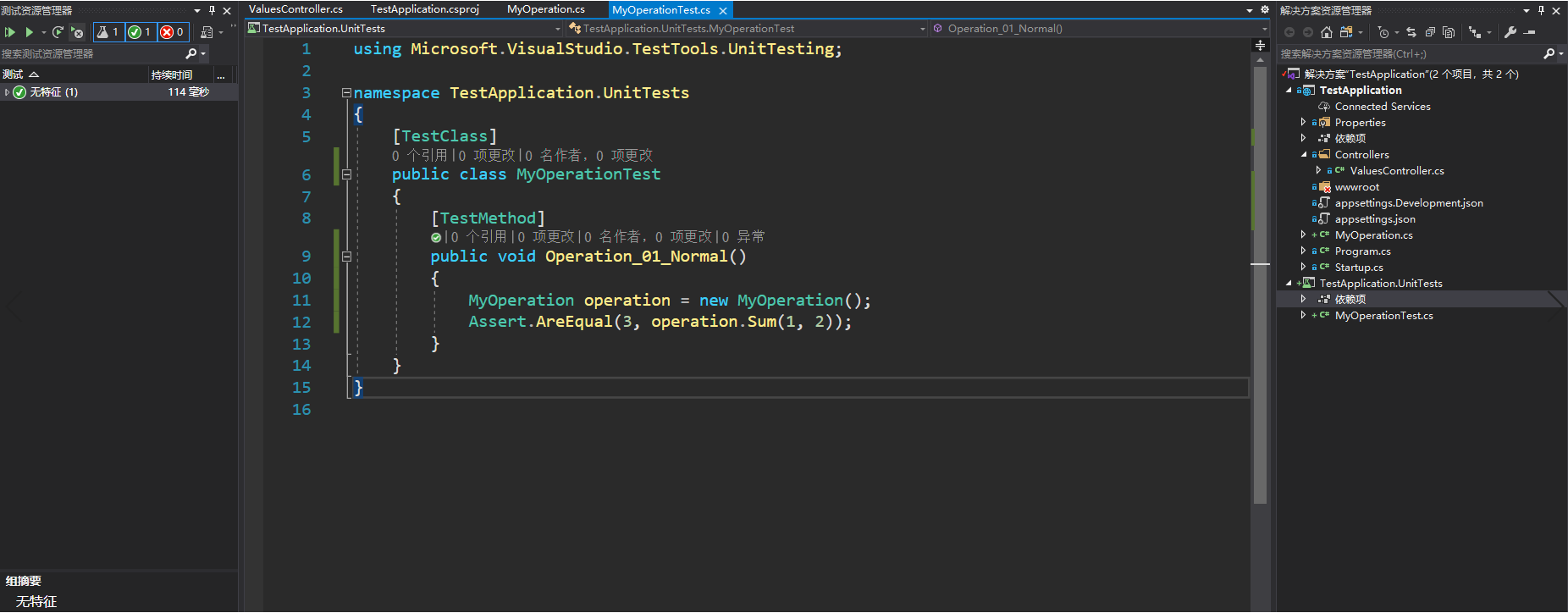Expand the Properties folder

tap(1303, 123)
